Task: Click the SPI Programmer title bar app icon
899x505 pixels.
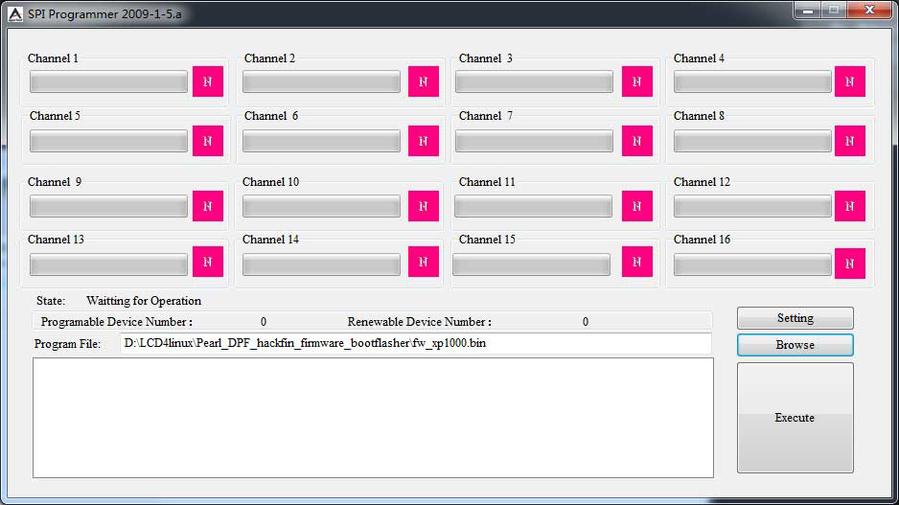Action: tap(15, 14)
